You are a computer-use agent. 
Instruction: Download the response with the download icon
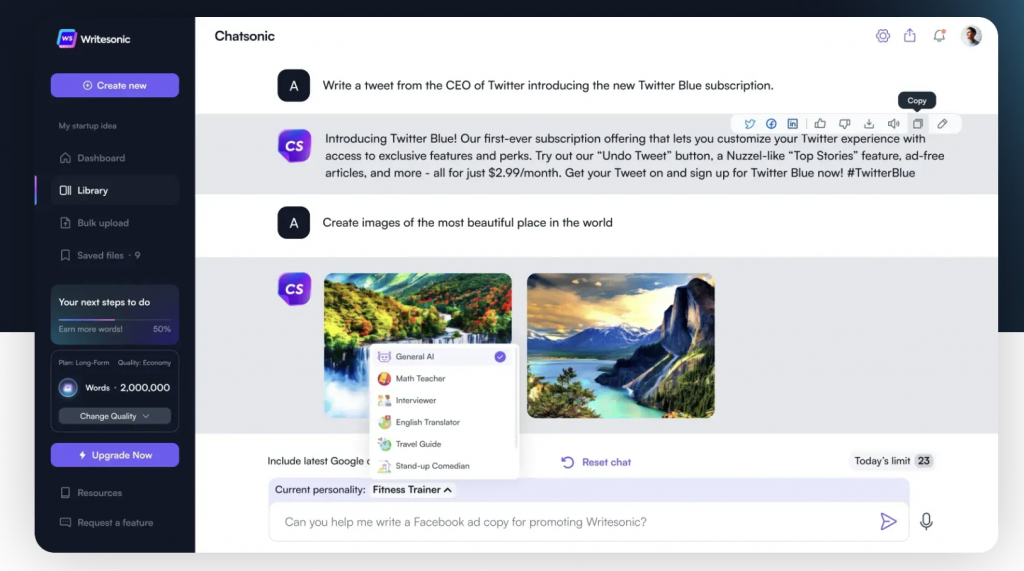[x=869, y=123]
